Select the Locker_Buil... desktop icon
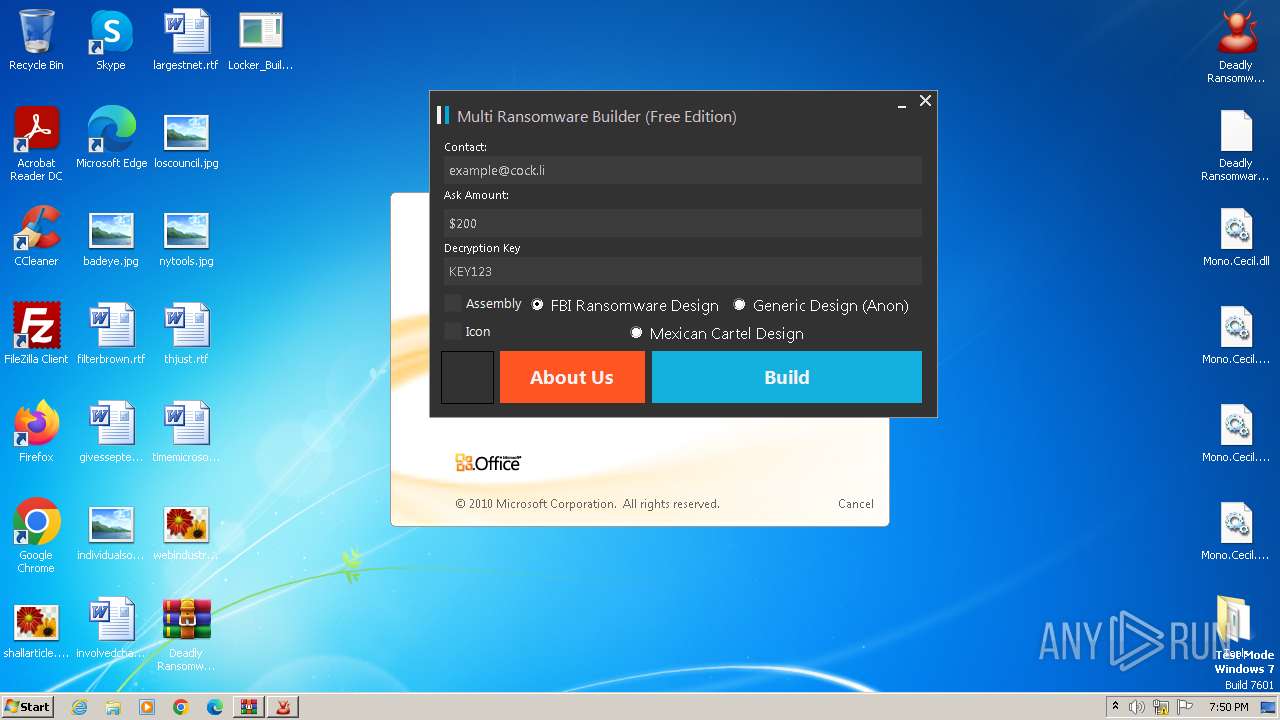Viewport: 1280px width, 720px height. pos(261,40)
